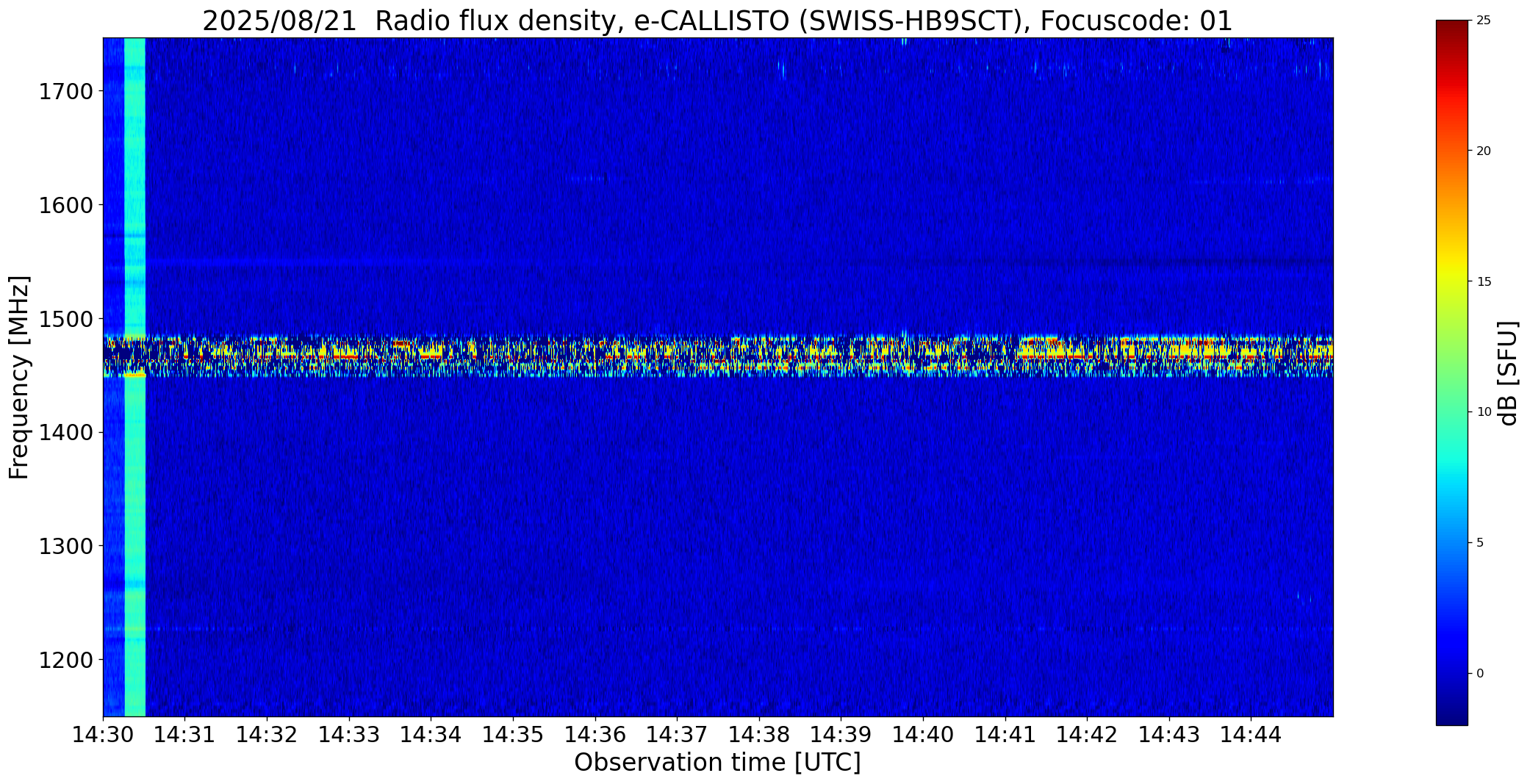Click the 14:42 time tick label
The width and height of the screenshot is (1530, 784).
1087,734
